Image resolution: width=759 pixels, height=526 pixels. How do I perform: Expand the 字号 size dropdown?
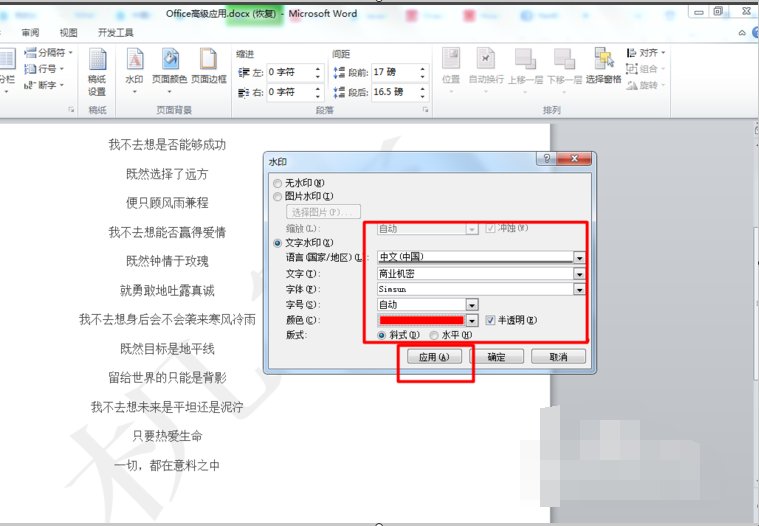coord(471,305)
